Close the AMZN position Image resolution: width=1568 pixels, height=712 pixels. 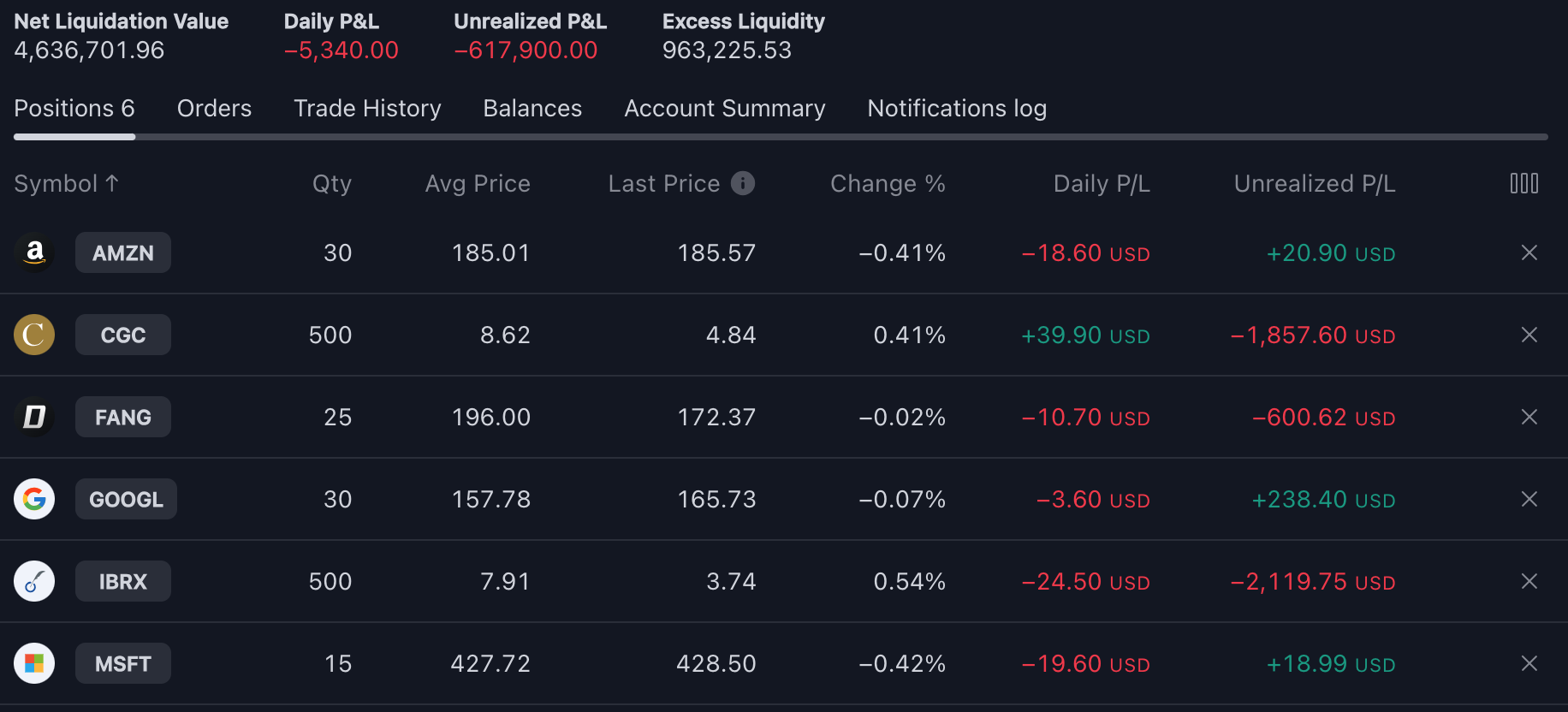pyautogui.click(x=1529, y=252)
